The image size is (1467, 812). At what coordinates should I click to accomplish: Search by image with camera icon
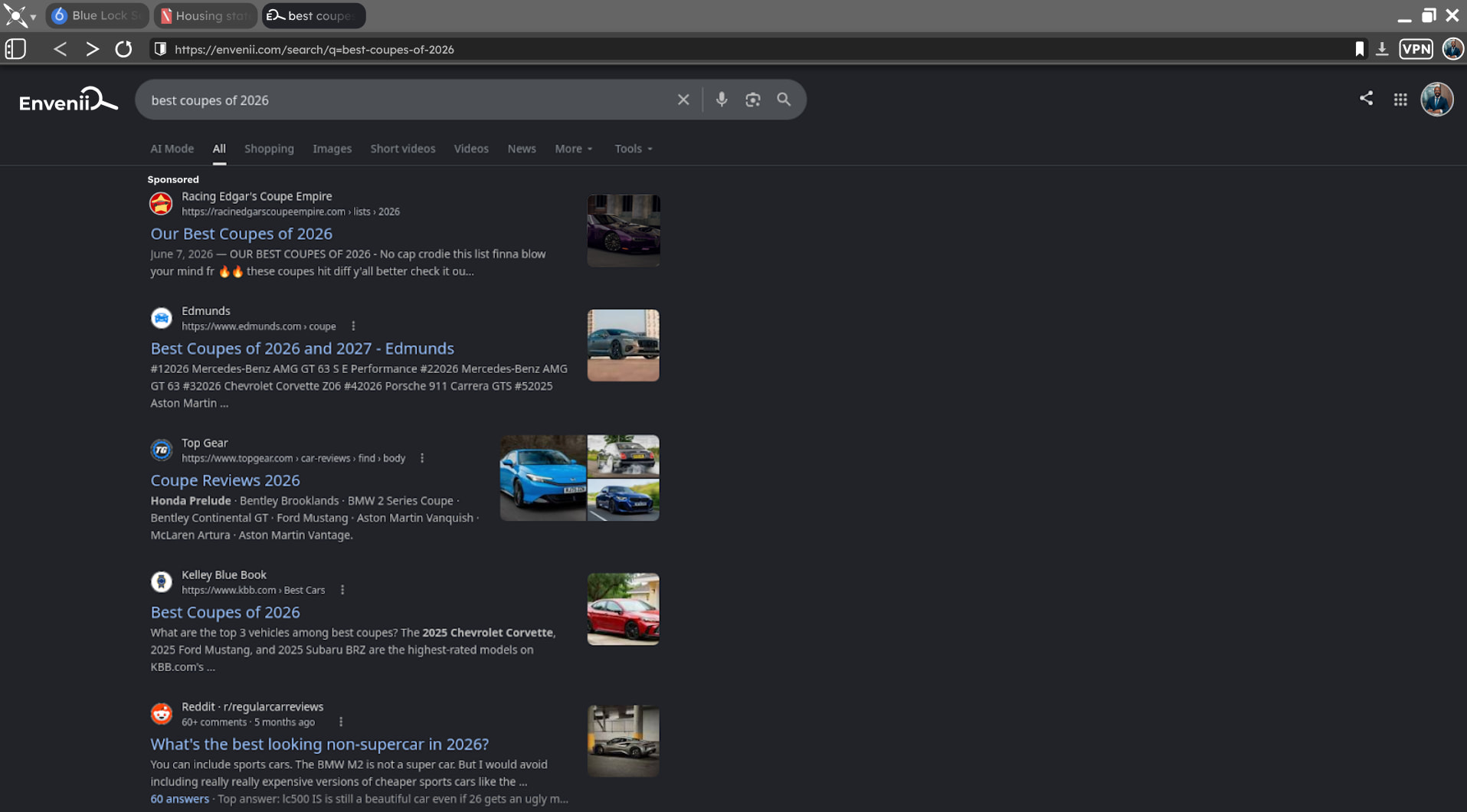[x=753, y=100]
